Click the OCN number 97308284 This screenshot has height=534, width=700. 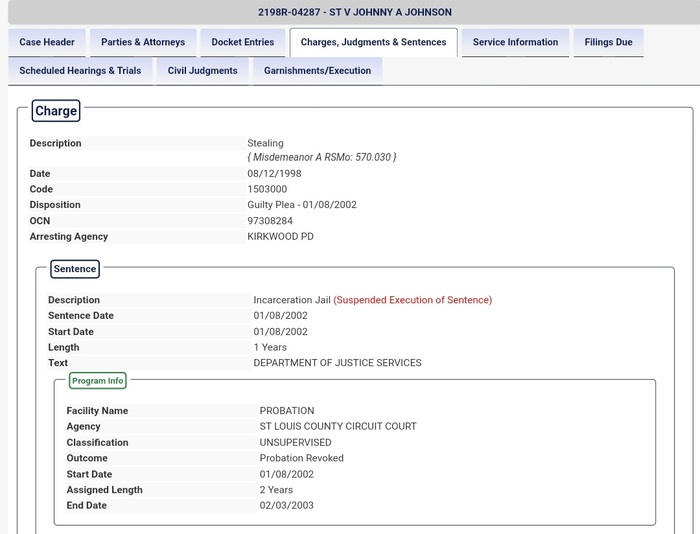coord(270,221)
